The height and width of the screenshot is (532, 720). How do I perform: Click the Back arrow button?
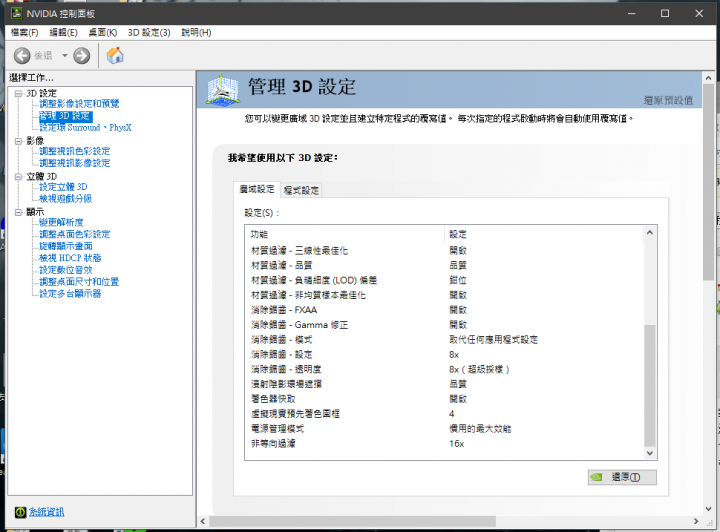[22, 56]
